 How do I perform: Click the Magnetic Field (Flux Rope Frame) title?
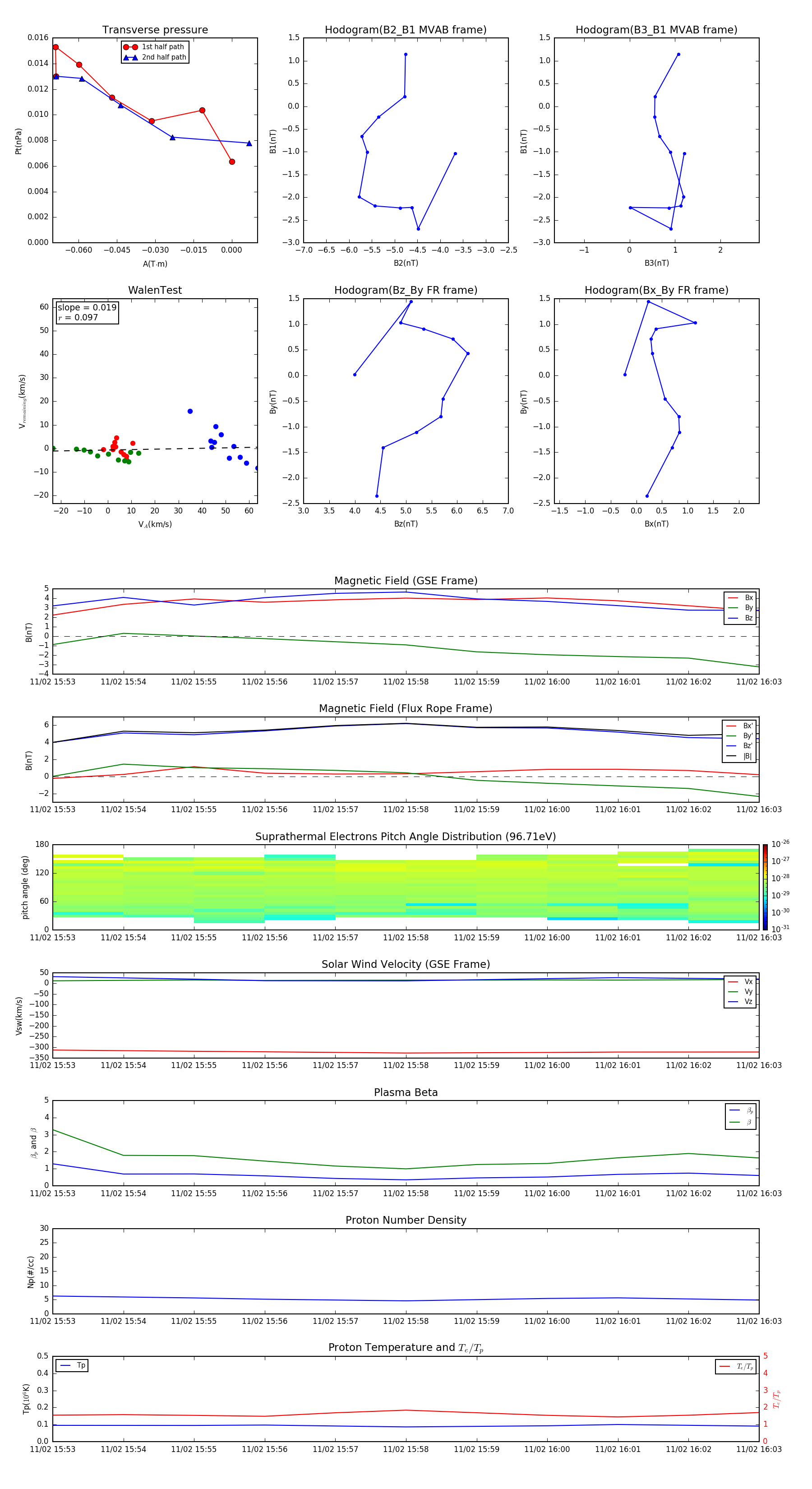(406, 709)
